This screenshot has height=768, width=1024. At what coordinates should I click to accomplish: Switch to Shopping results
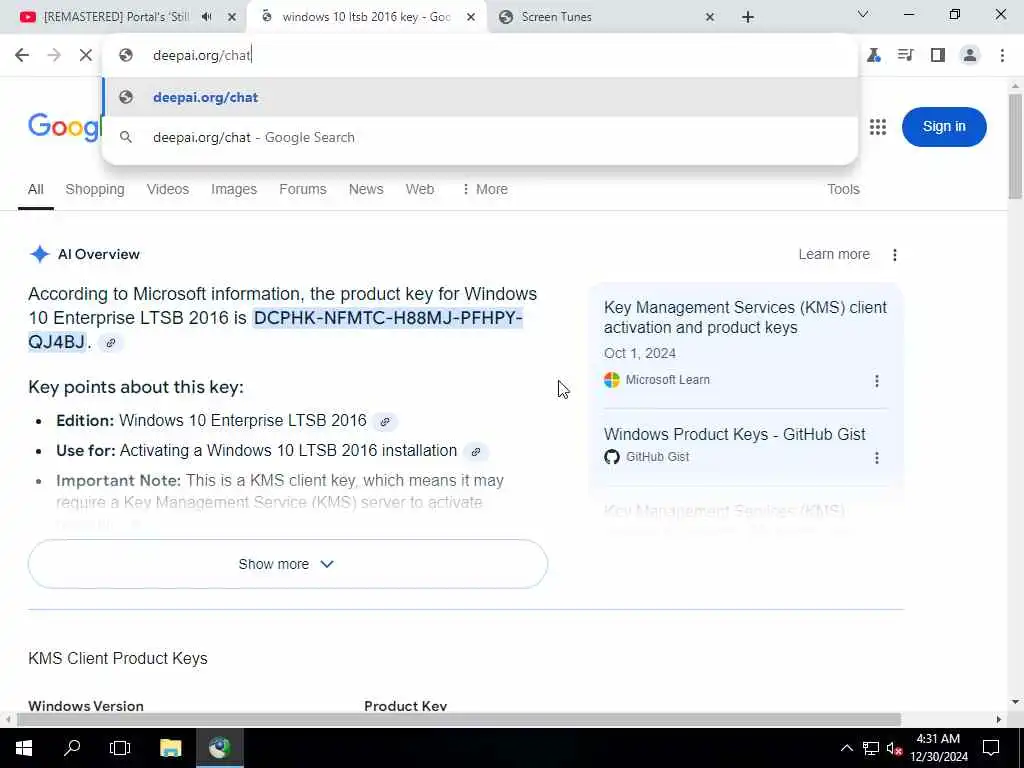coord(95,189)
